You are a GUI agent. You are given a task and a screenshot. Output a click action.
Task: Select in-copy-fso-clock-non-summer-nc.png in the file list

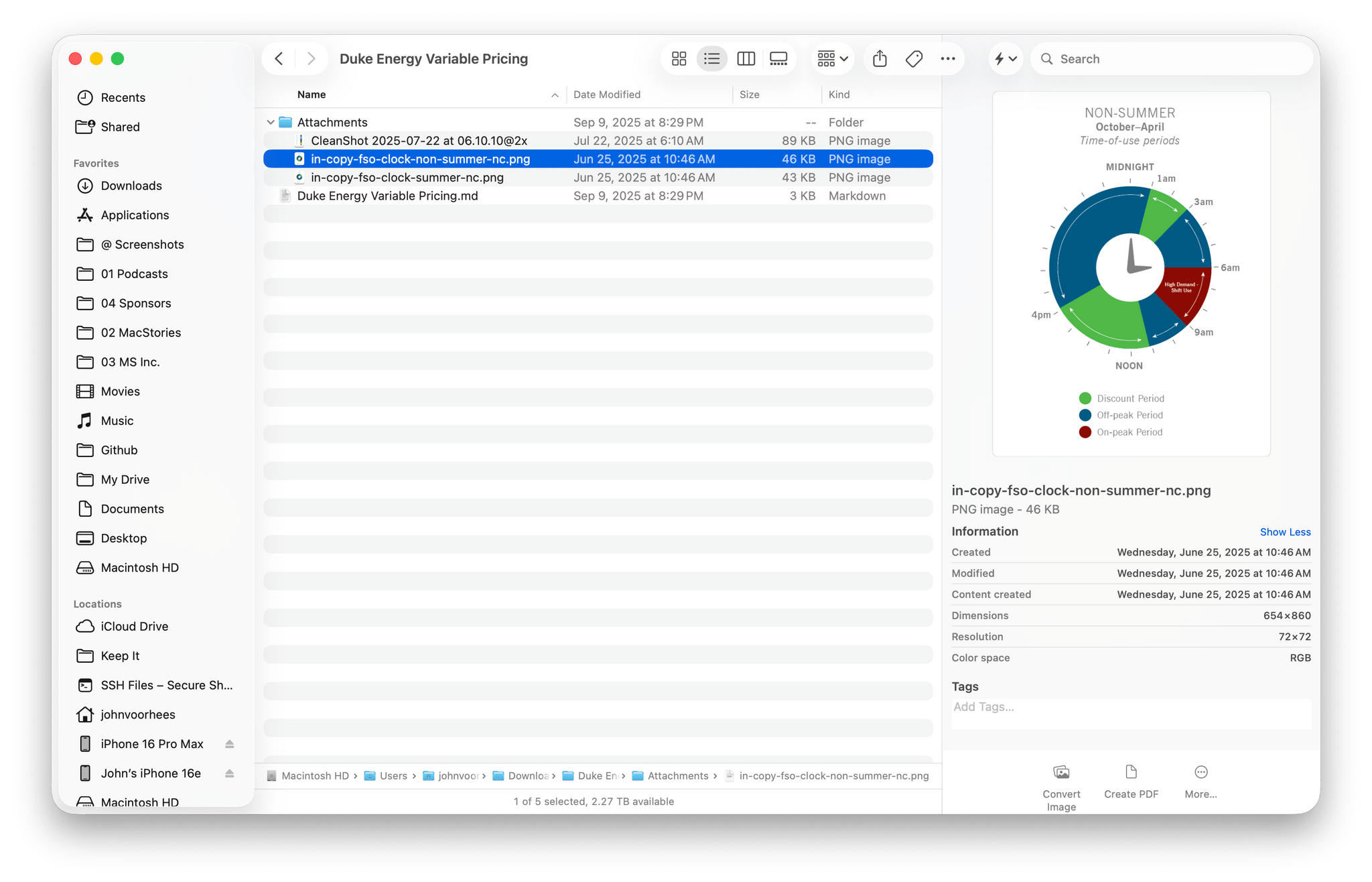[598, 159]
